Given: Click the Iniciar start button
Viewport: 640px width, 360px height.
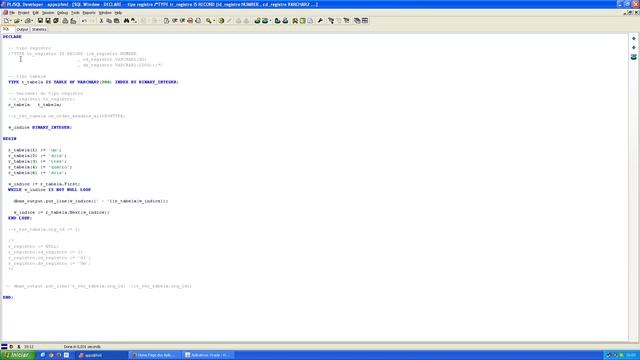Looking at the screenshot, I should (x=17, y=355).
